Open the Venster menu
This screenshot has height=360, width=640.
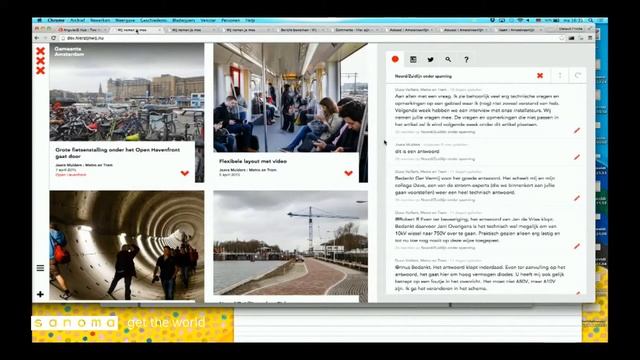pyautogui.click(x=208, y=20)
